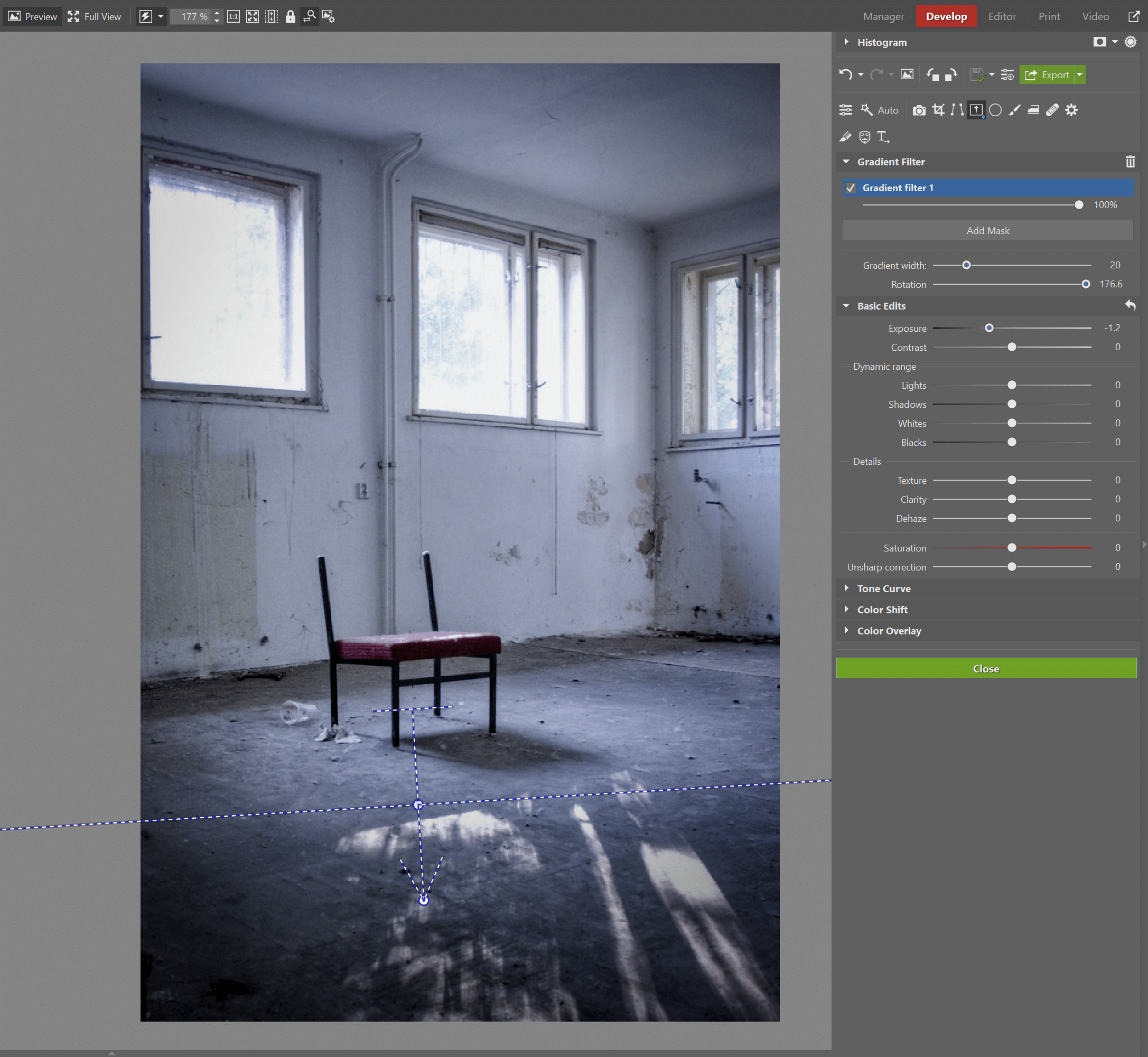This screenshot has width=1148, height=1057.
Task: Expand the Tone Curve section
Action: [x=846, y=588]
